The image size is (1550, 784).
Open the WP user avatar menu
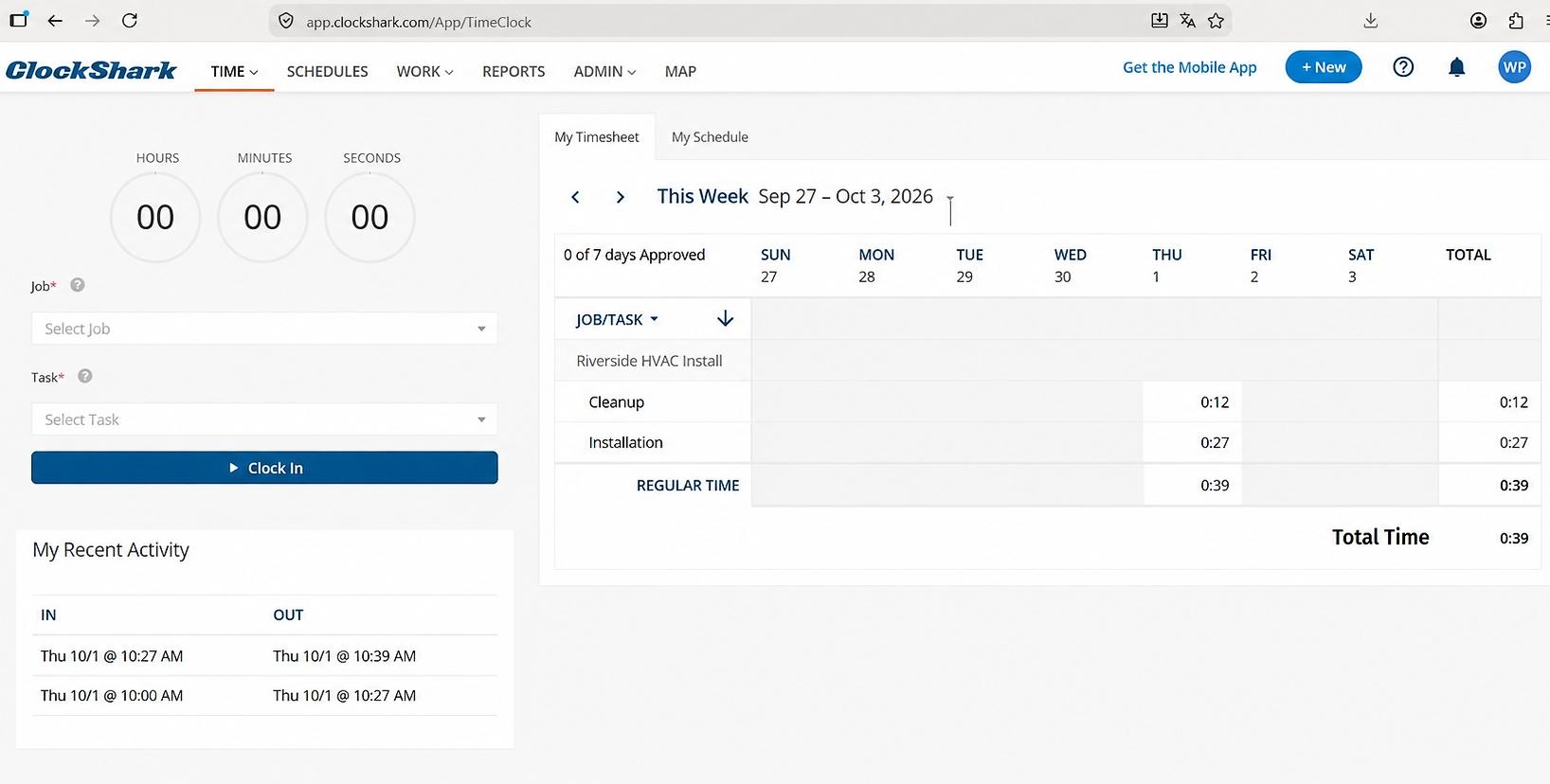pyautogui.click(x=1514, y=67)
